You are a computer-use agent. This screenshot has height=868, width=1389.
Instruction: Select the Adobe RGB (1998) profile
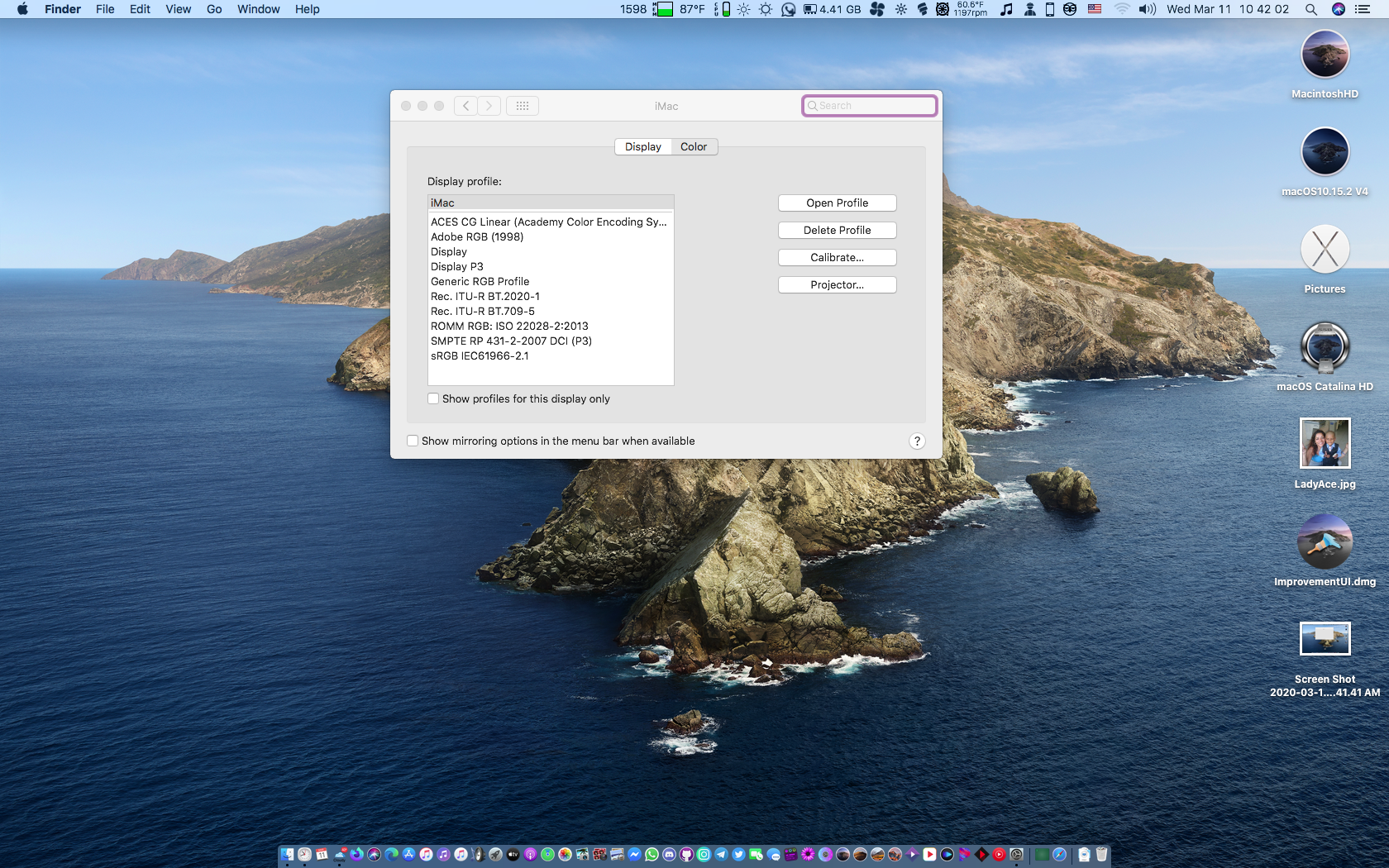(x=477, y=237)
